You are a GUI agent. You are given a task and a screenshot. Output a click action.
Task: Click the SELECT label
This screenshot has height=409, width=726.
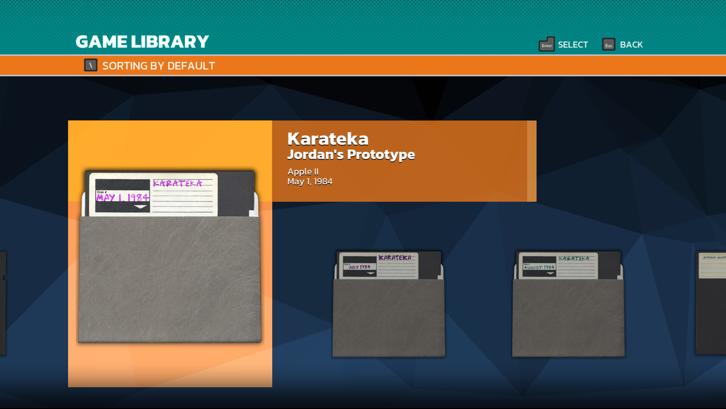[573, 44]
